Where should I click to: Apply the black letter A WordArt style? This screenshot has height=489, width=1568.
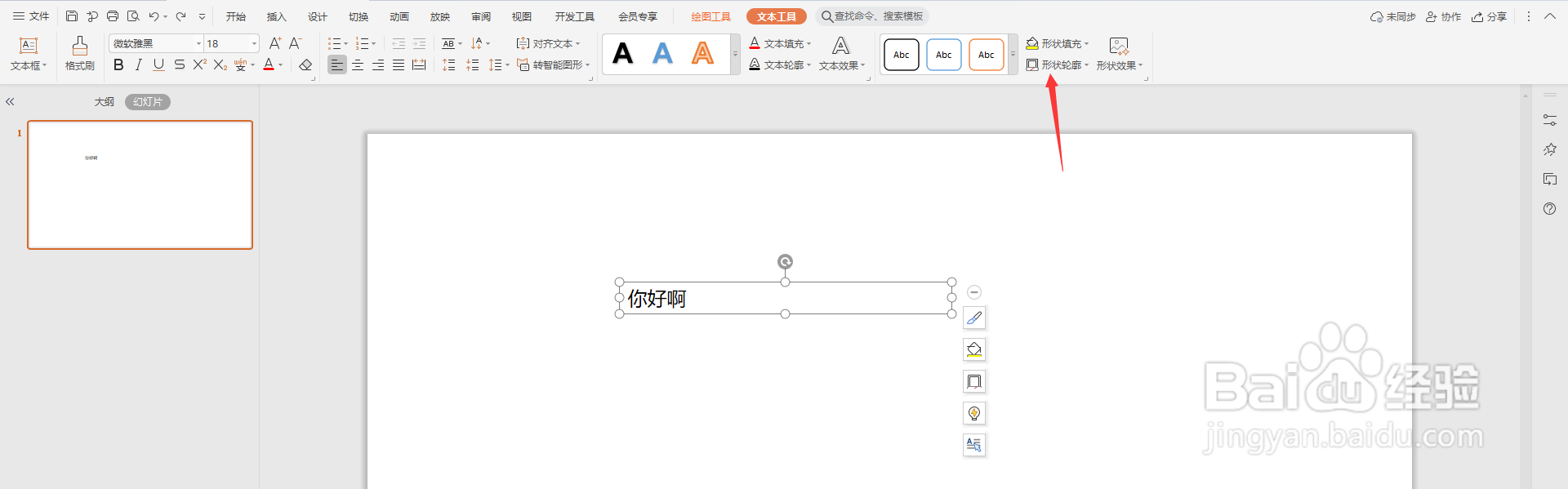pyautogui.click(x=623, y=54)
